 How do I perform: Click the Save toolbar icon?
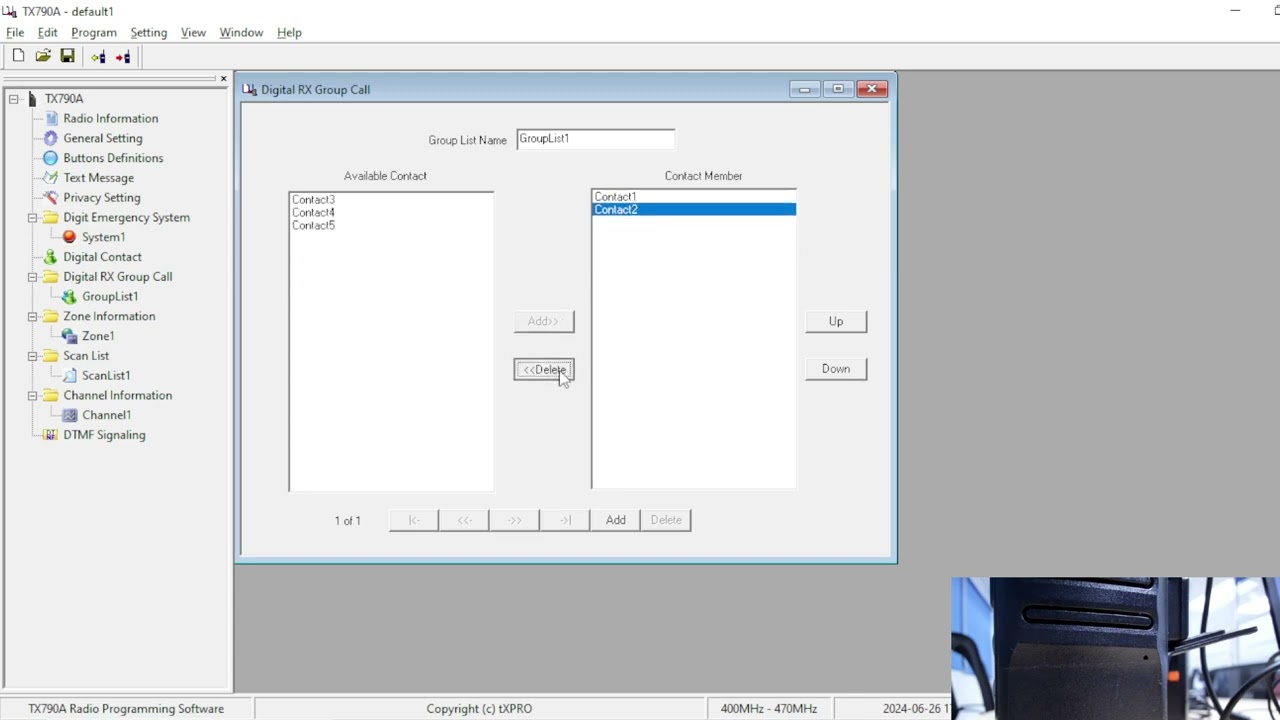pyautogui.click(x=67, y=57)
